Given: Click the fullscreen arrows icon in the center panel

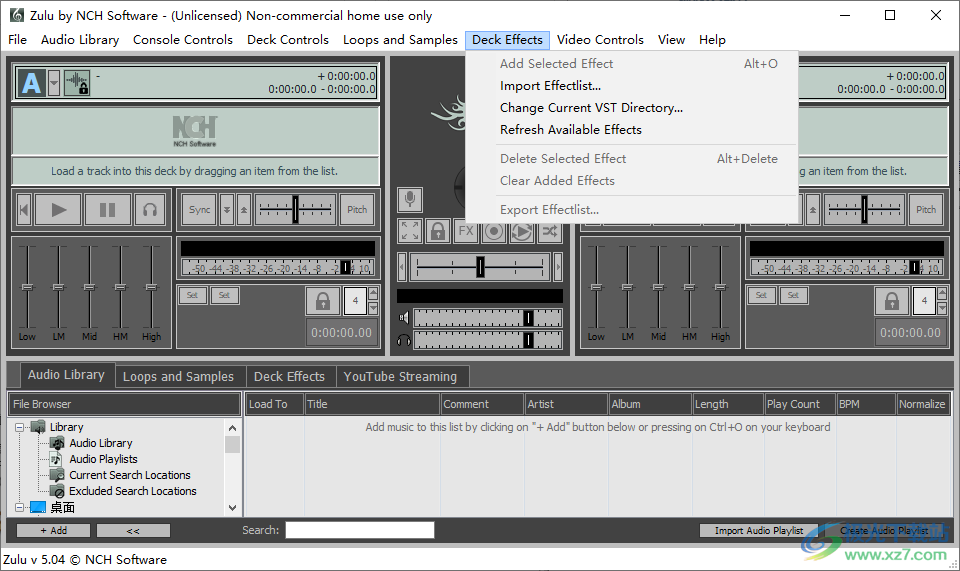Looking at the screenshot, I should click(410, 232).
